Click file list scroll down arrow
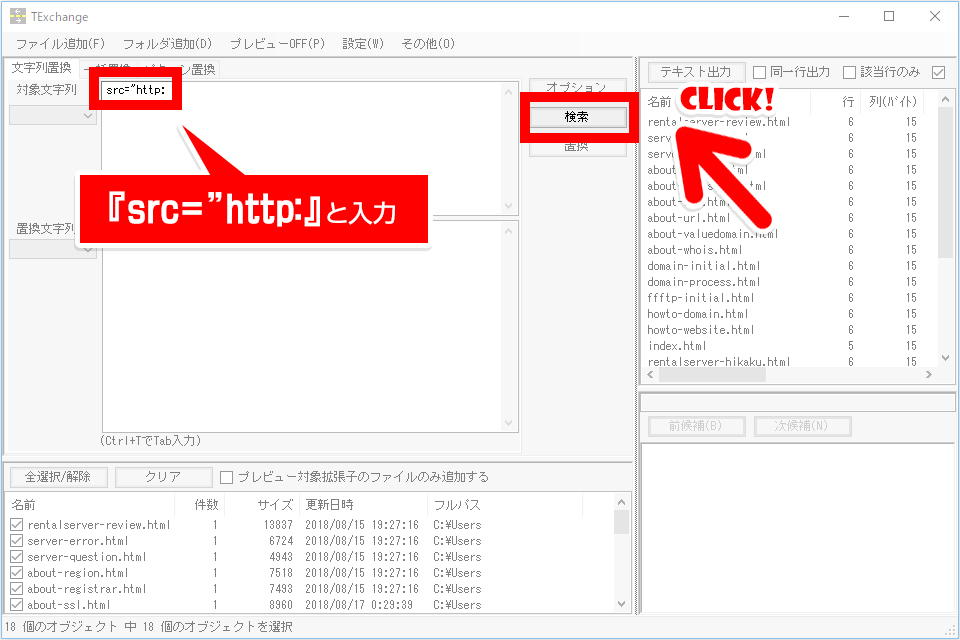The width and height of the screenshot is (960, 640). [621, 604]
